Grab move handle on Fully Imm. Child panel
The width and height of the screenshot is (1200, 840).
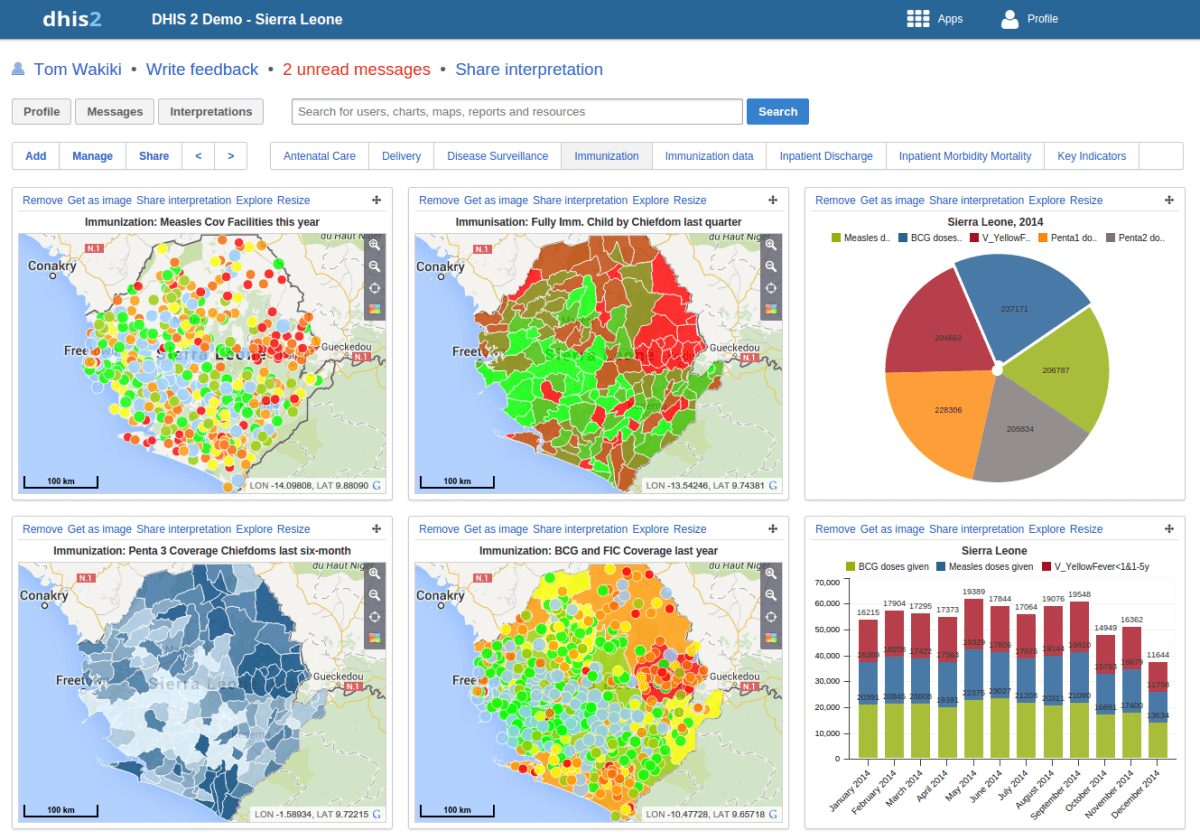pos(772,200)
